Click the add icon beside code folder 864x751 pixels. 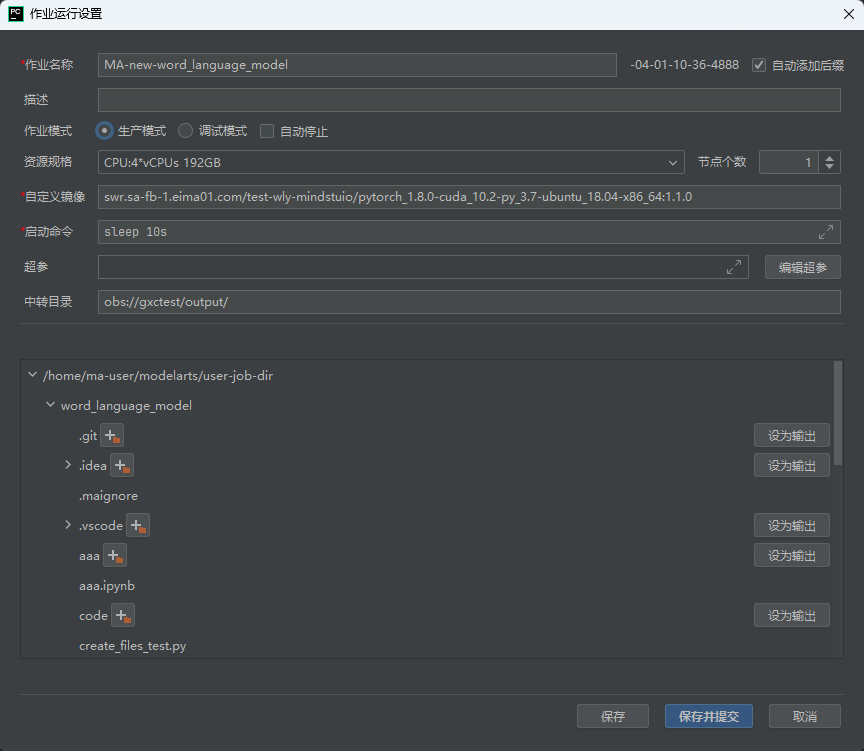point(123,615)
